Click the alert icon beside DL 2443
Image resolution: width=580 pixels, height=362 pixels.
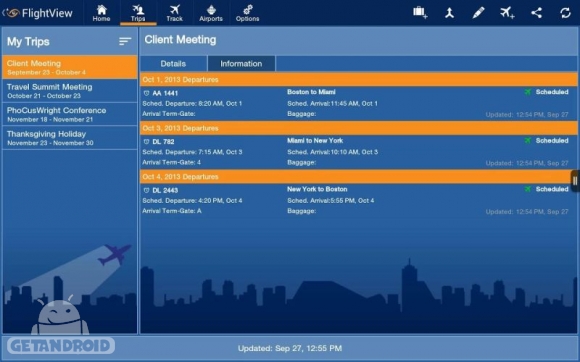[x=146, y=190]
